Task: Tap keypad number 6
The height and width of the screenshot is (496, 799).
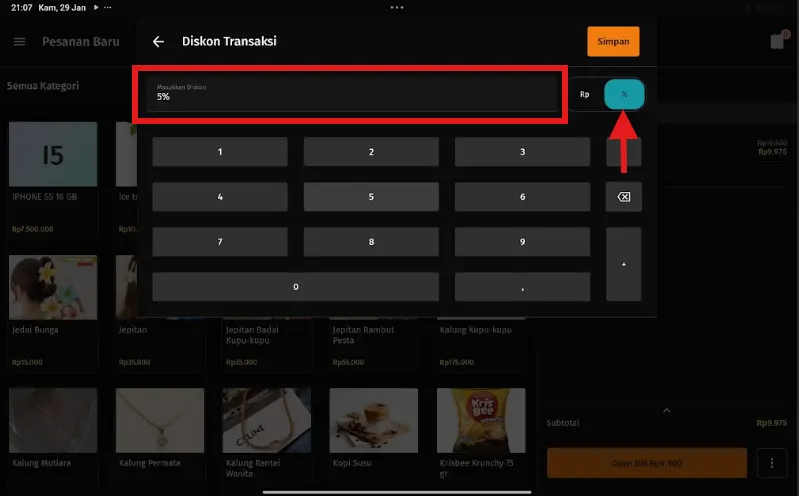Action: [x=522, y=197]
